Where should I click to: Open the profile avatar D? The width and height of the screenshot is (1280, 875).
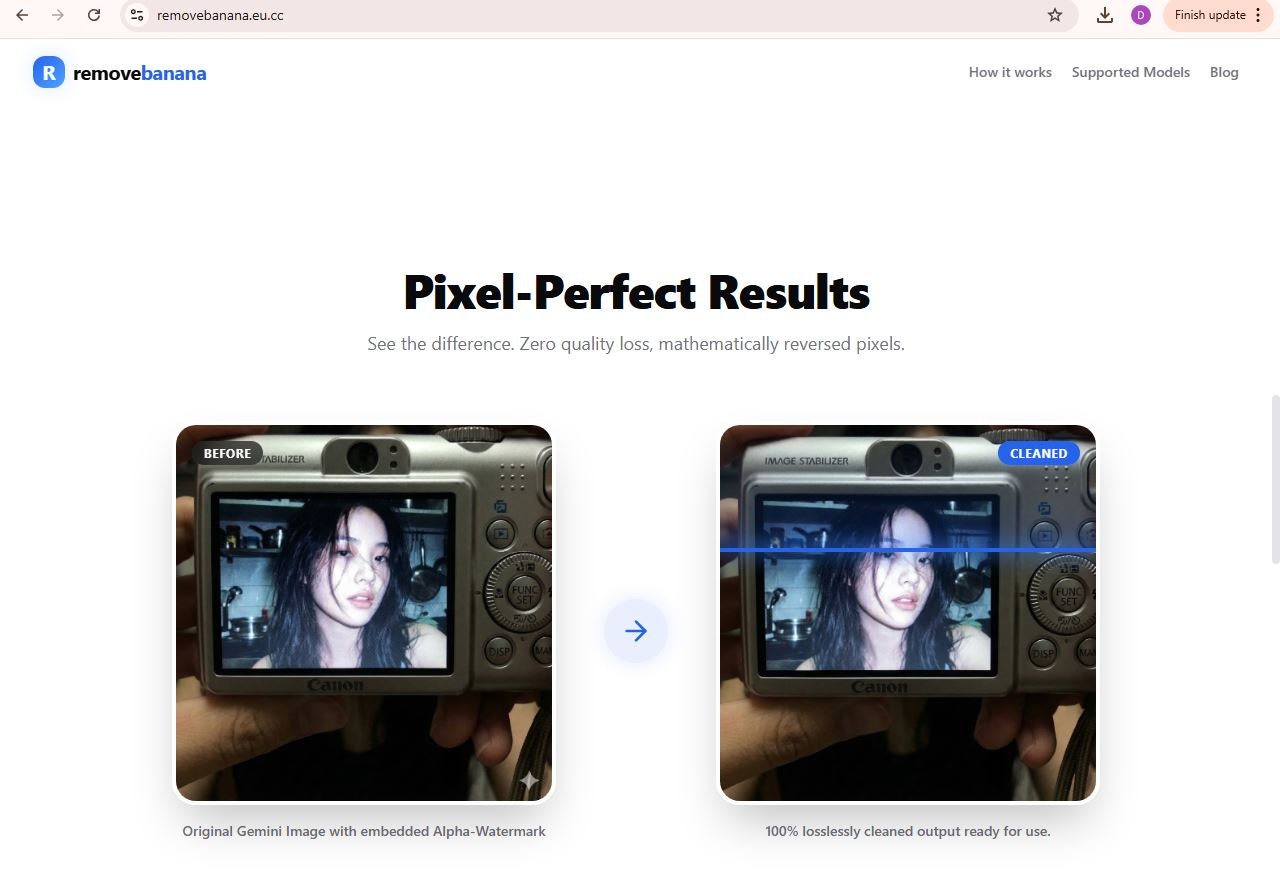[1141, 15]
